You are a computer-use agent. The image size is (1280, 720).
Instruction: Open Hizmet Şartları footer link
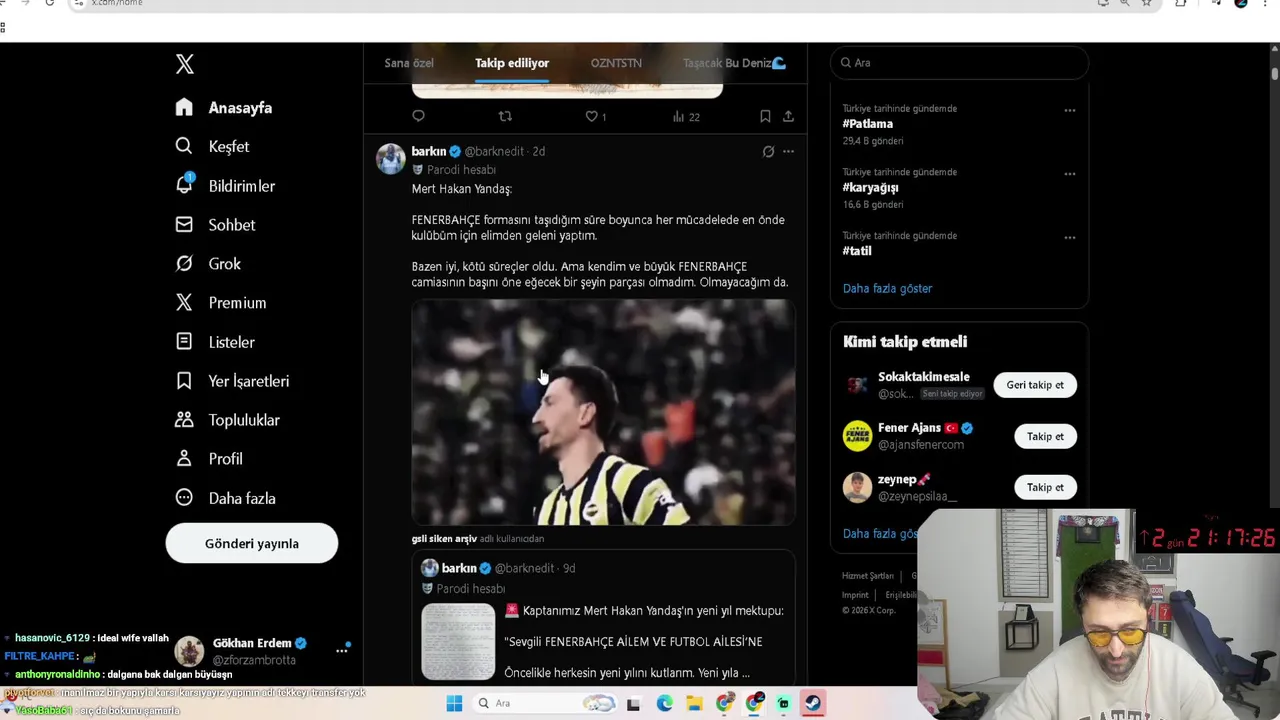868,576
